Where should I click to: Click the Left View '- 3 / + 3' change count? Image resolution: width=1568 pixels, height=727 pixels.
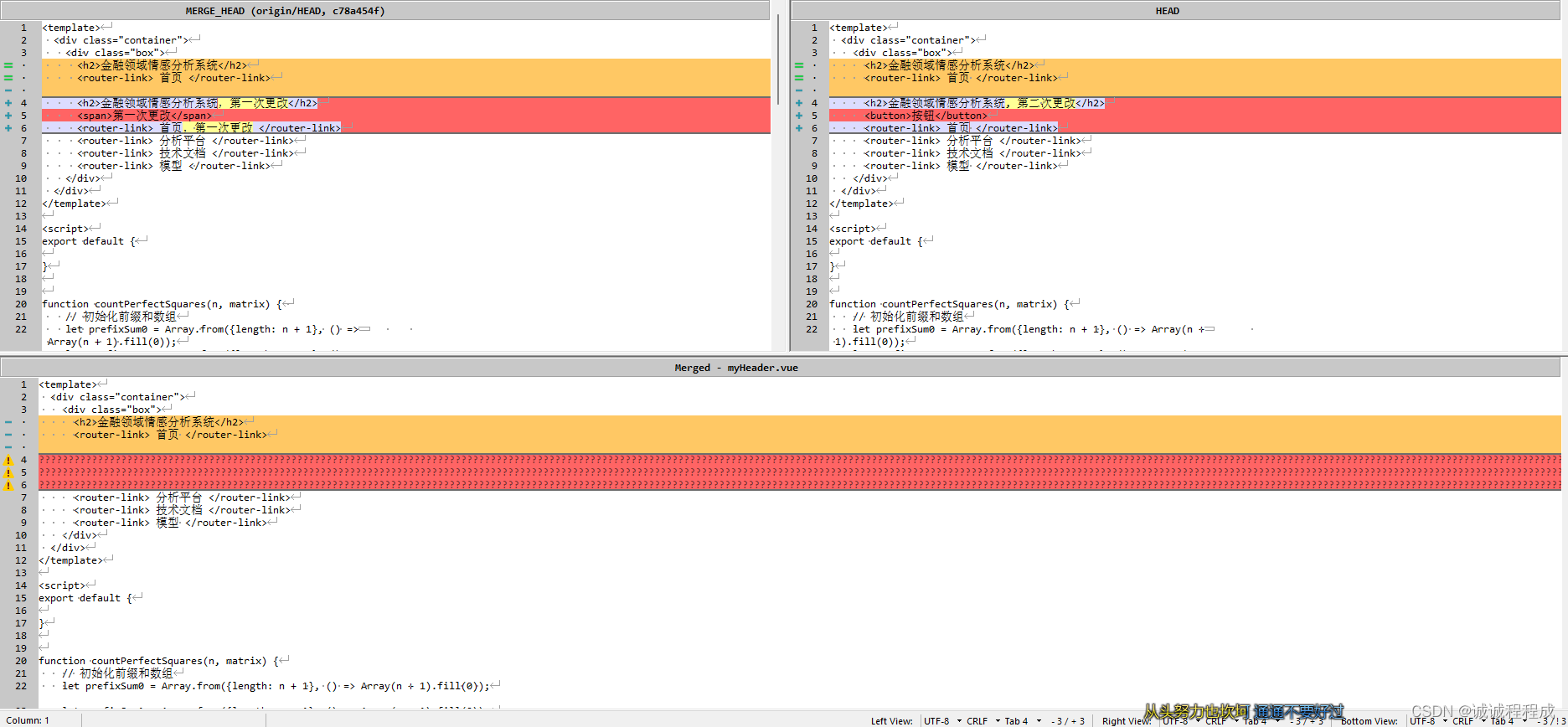[x=1068, y=720]
